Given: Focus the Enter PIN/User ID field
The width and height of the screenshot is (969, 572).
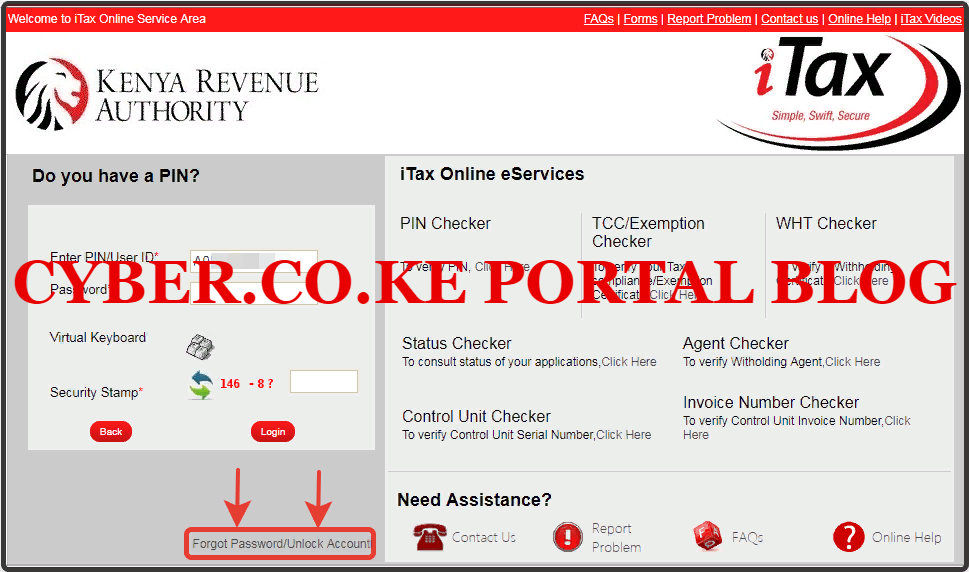Looking at the screenshot, I should (254, 260).
